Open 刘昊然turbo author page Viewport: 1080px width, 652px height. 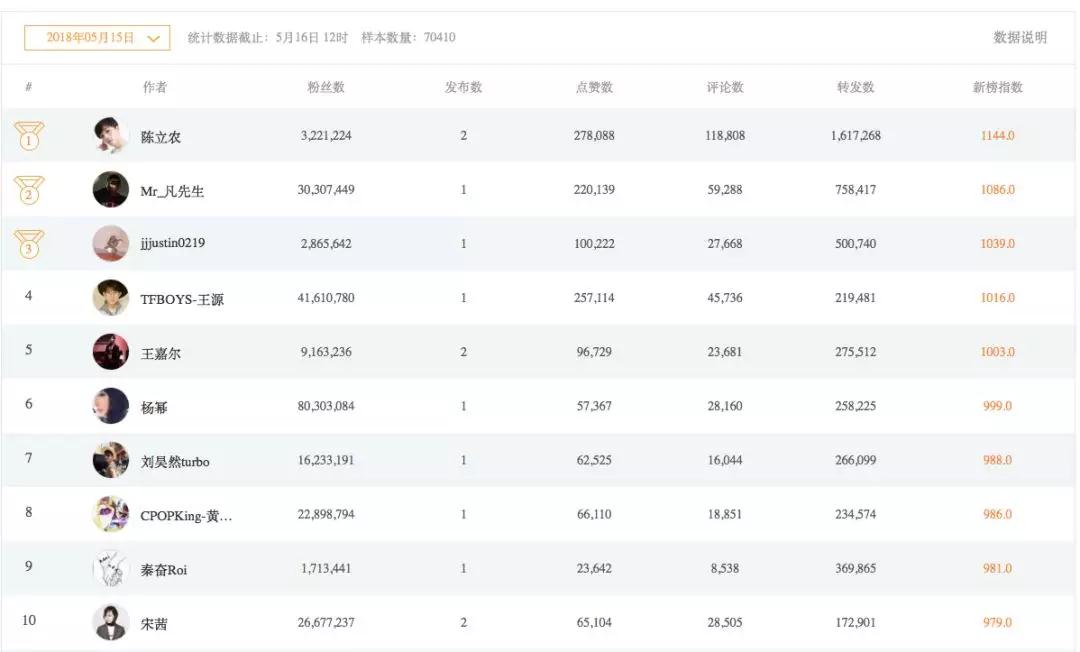tap(175, 461)
